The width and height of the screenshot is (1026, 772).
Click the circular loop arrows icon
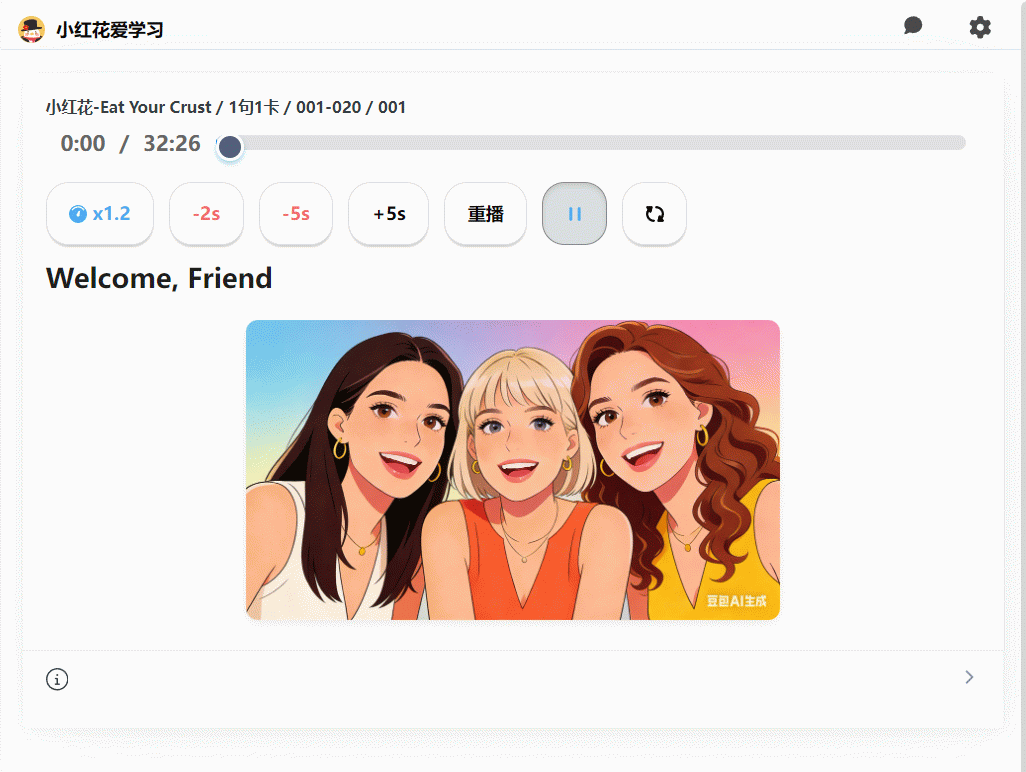coord(654,214)
